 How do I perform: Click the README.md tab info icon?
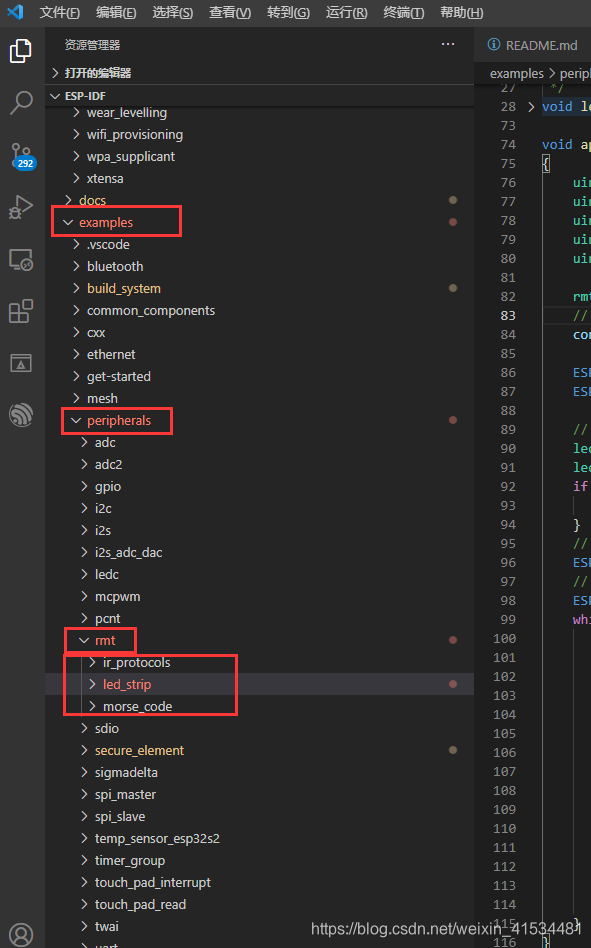[x=494, y=45]
